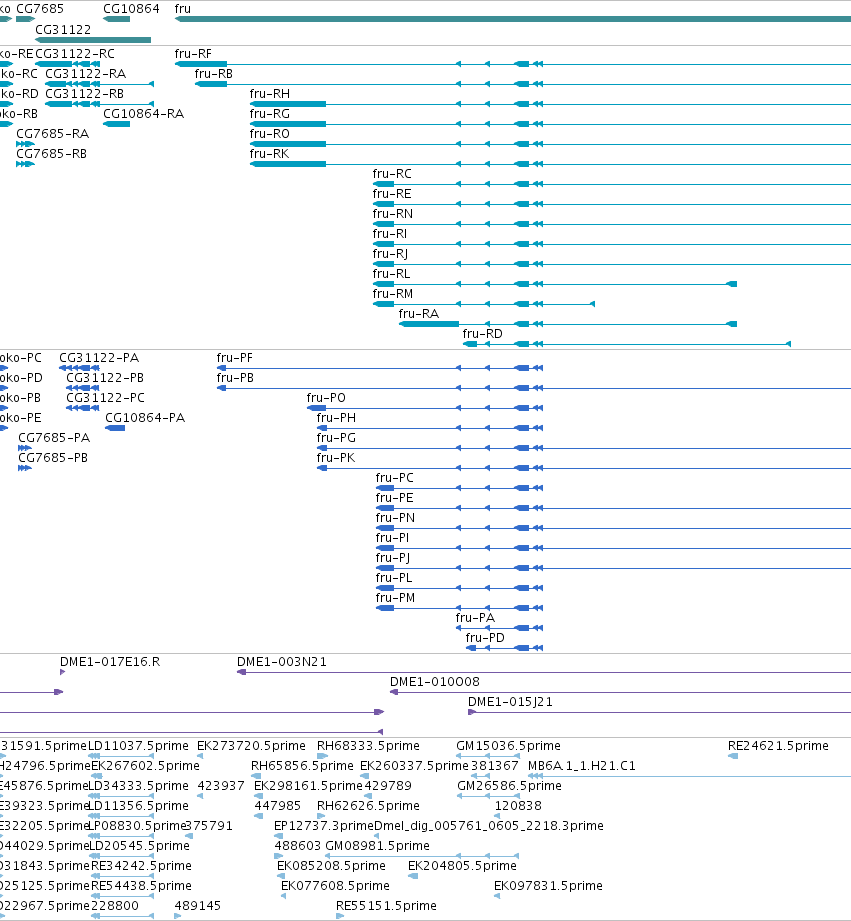This screenshot has height=921, width=851.
Task: Click protein fru-PF label
Action: 234,358
